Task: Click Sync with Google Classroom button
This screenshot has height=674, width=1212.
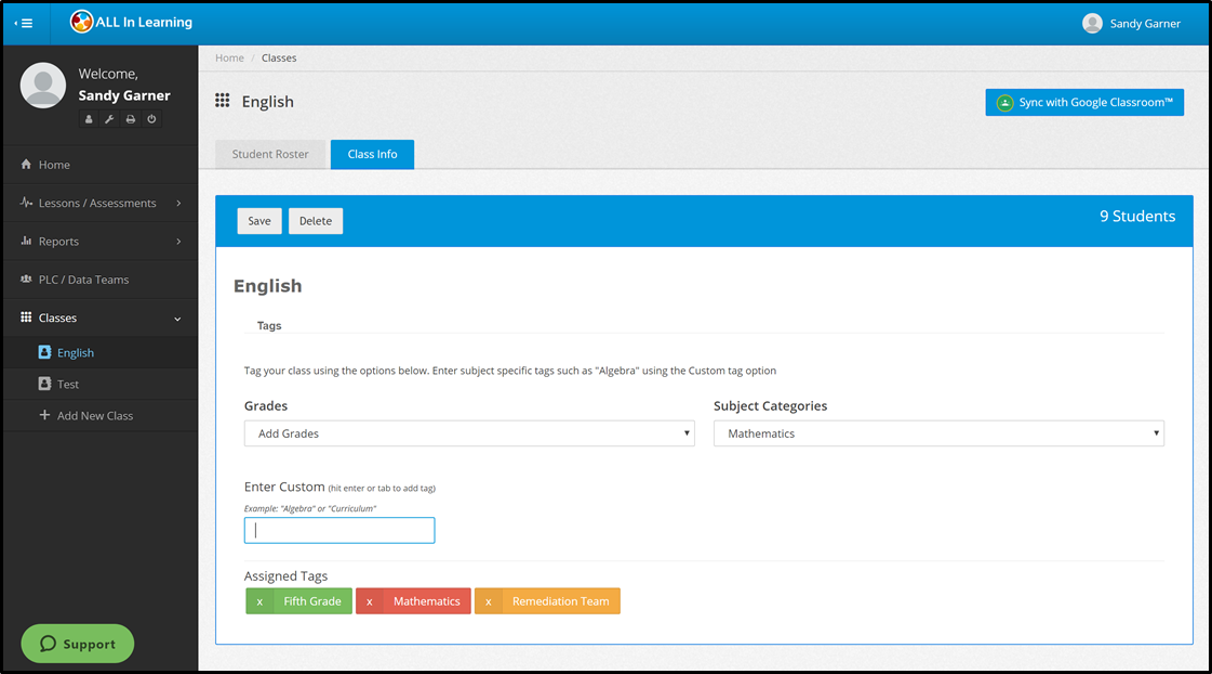Action: click(x=1084, y=103)
